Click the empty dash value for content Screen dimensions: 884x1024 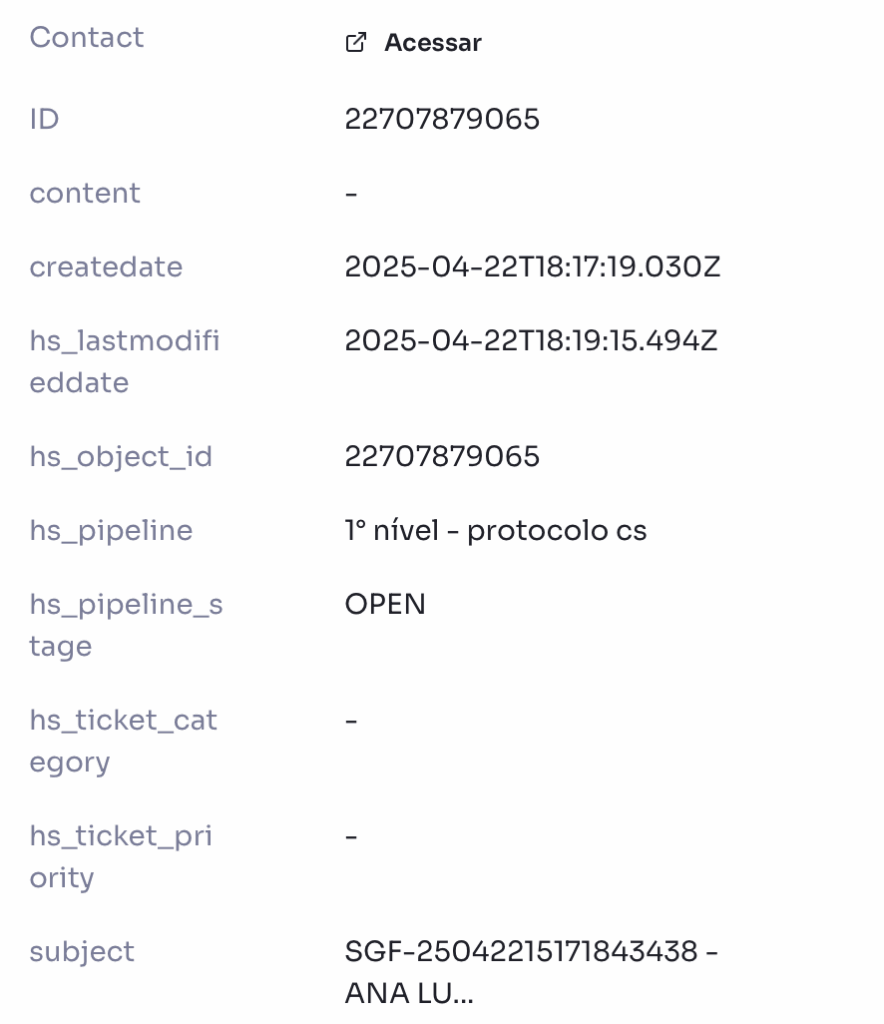point(351,194)
